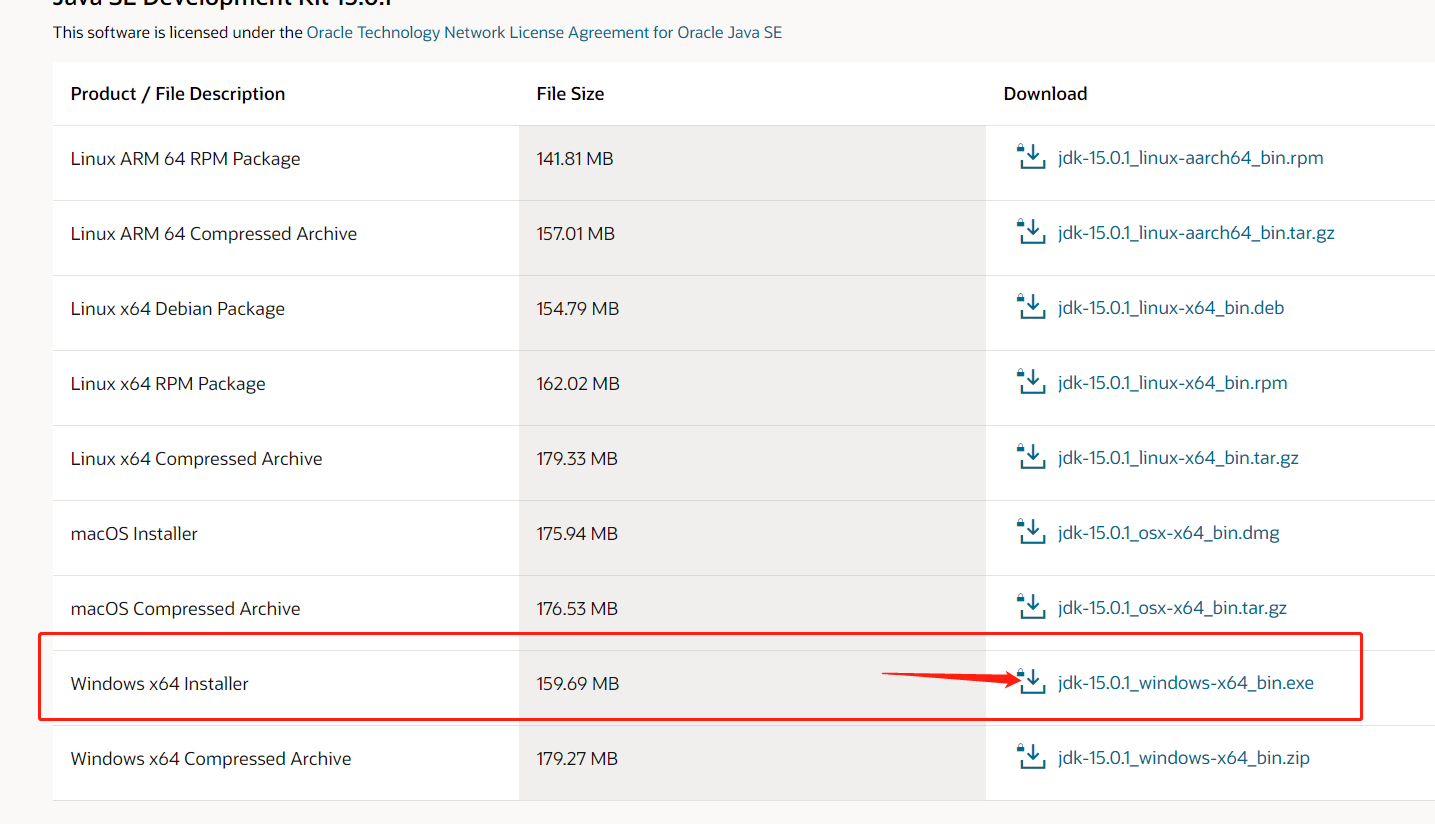This screenshot has height=824, width=1435.
Task: Click the Product / File Description header
Action: [x=178, y=94]
